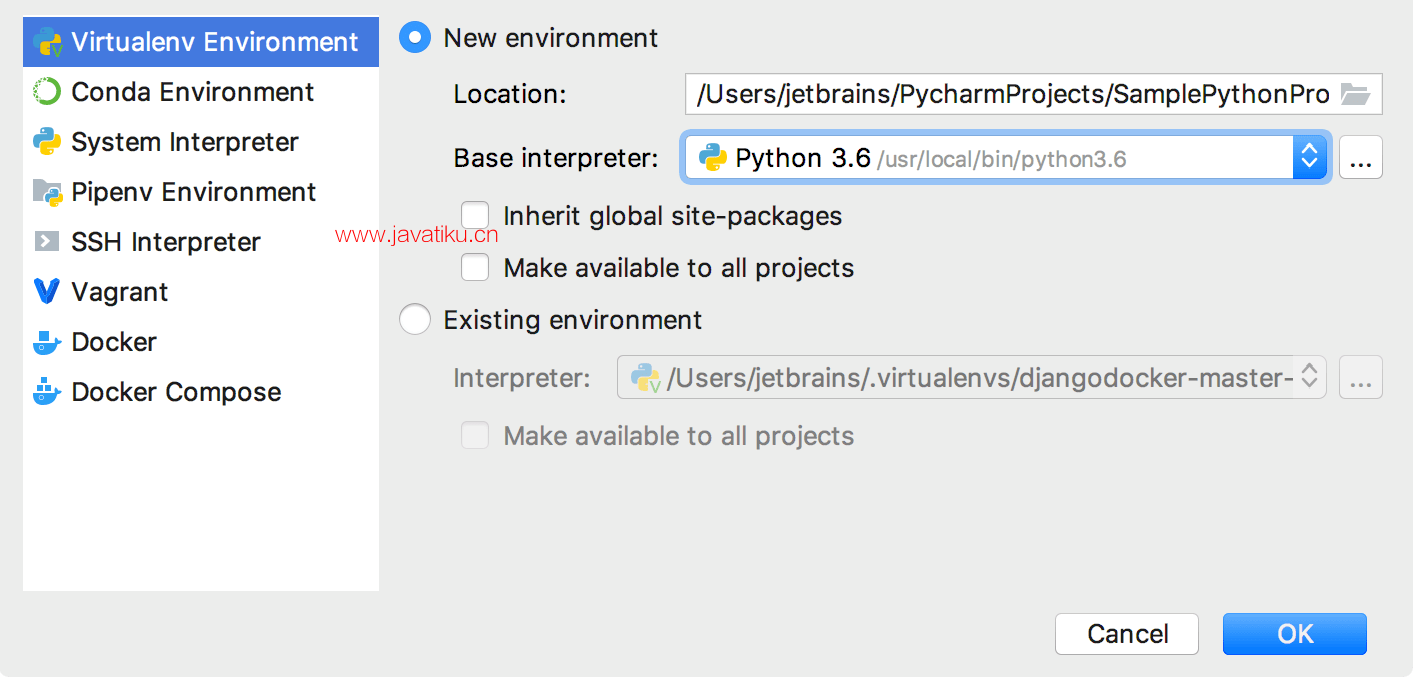The width and height of the screenshot is (1413, 677).
Task: Click the Docker whale icon
Action: (x=47, y=342)
